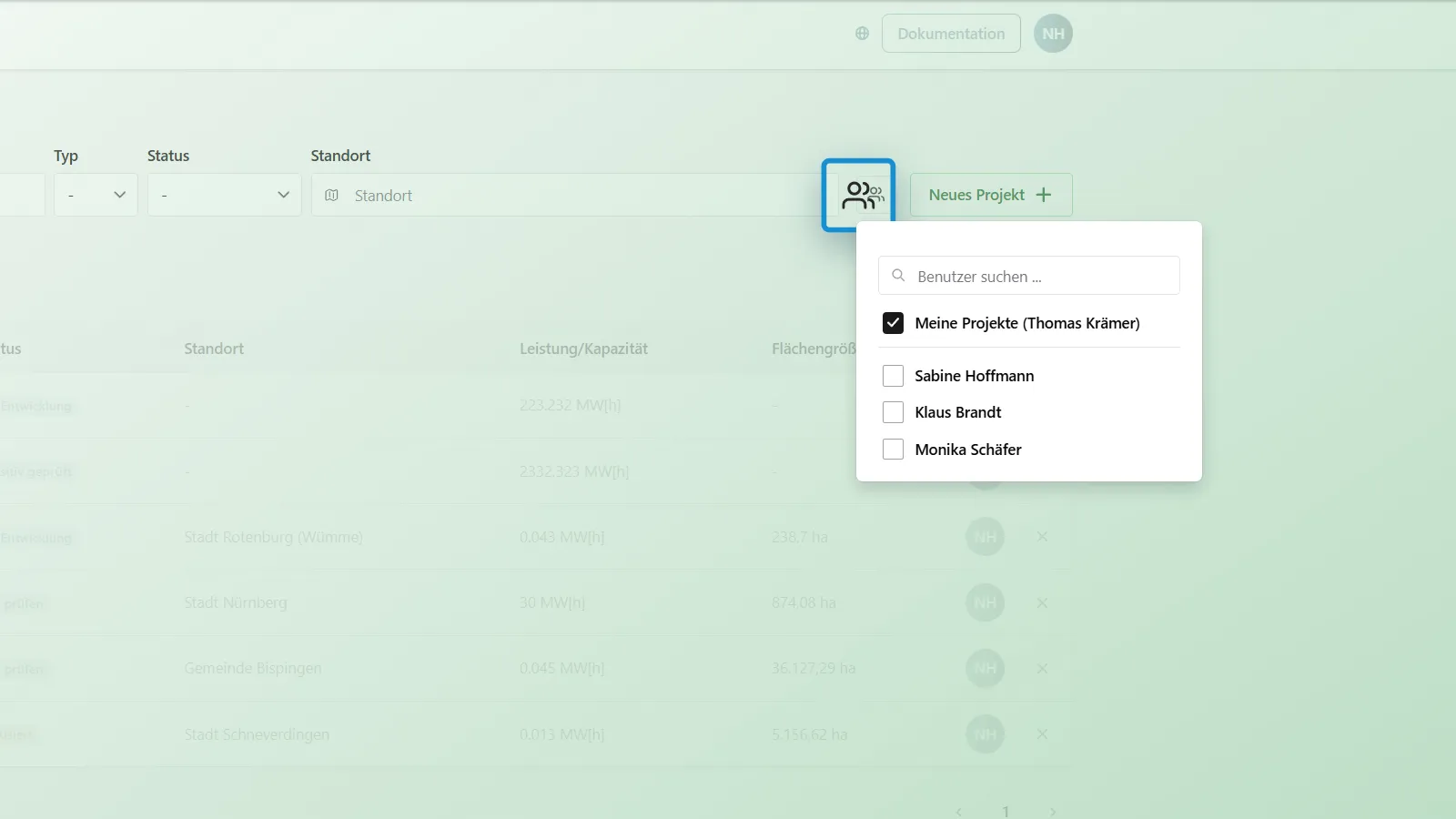Select the Monika Schäfer checkbox

[893, 450]
